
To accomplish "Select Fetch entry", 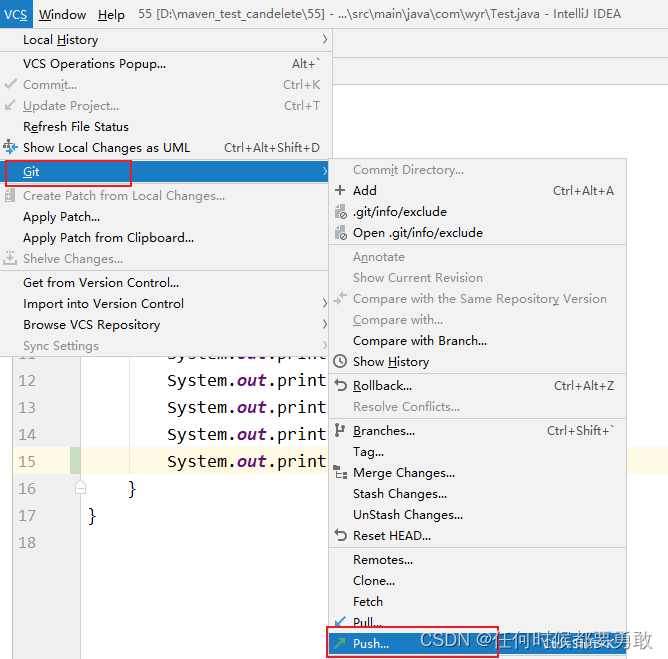I will (x=478, y=601).
